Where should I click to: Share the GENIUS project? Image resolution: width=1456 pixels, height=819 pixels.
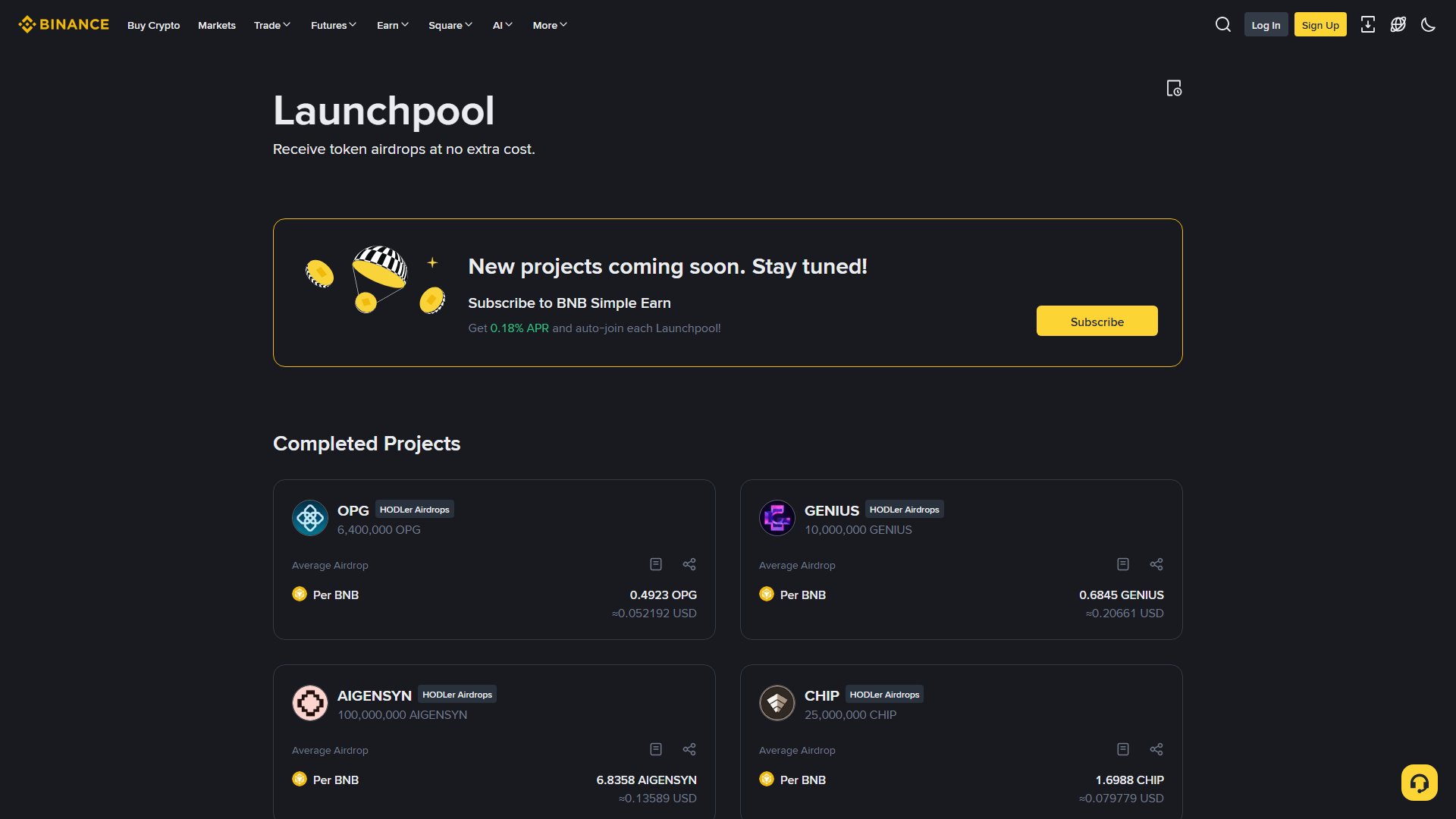[1156, 564]
